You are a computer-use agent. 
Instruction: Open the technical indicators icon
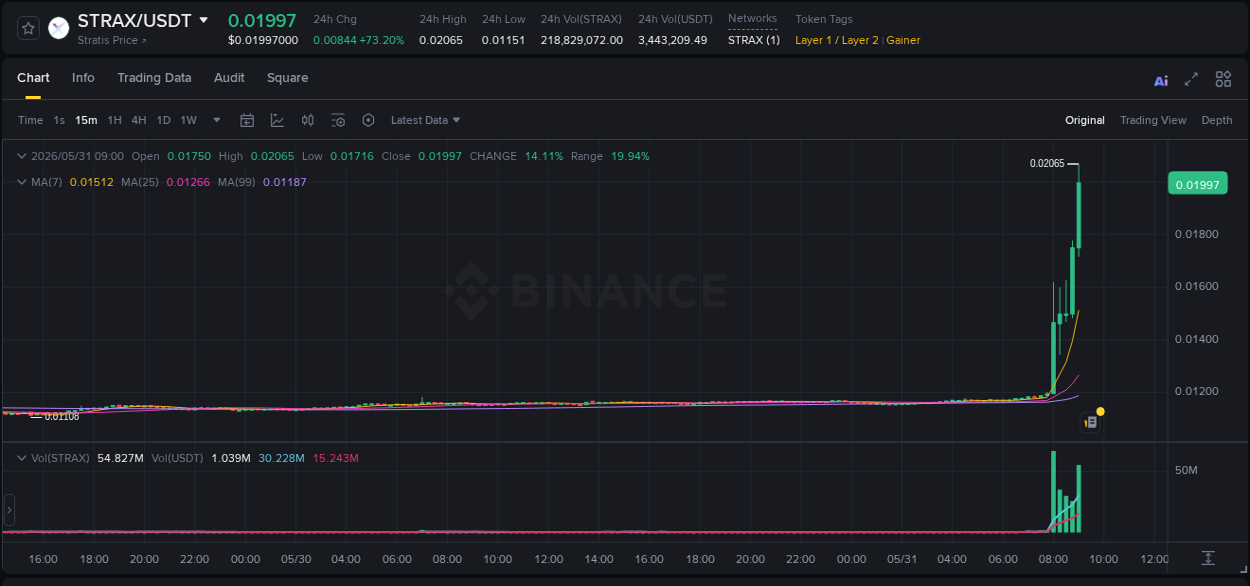click(277, 120)
